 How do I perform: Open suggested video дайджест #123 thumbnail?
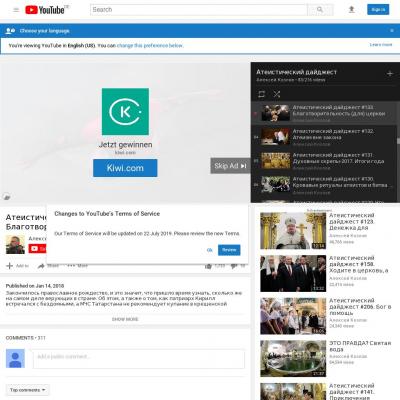[x=293, y=231]
